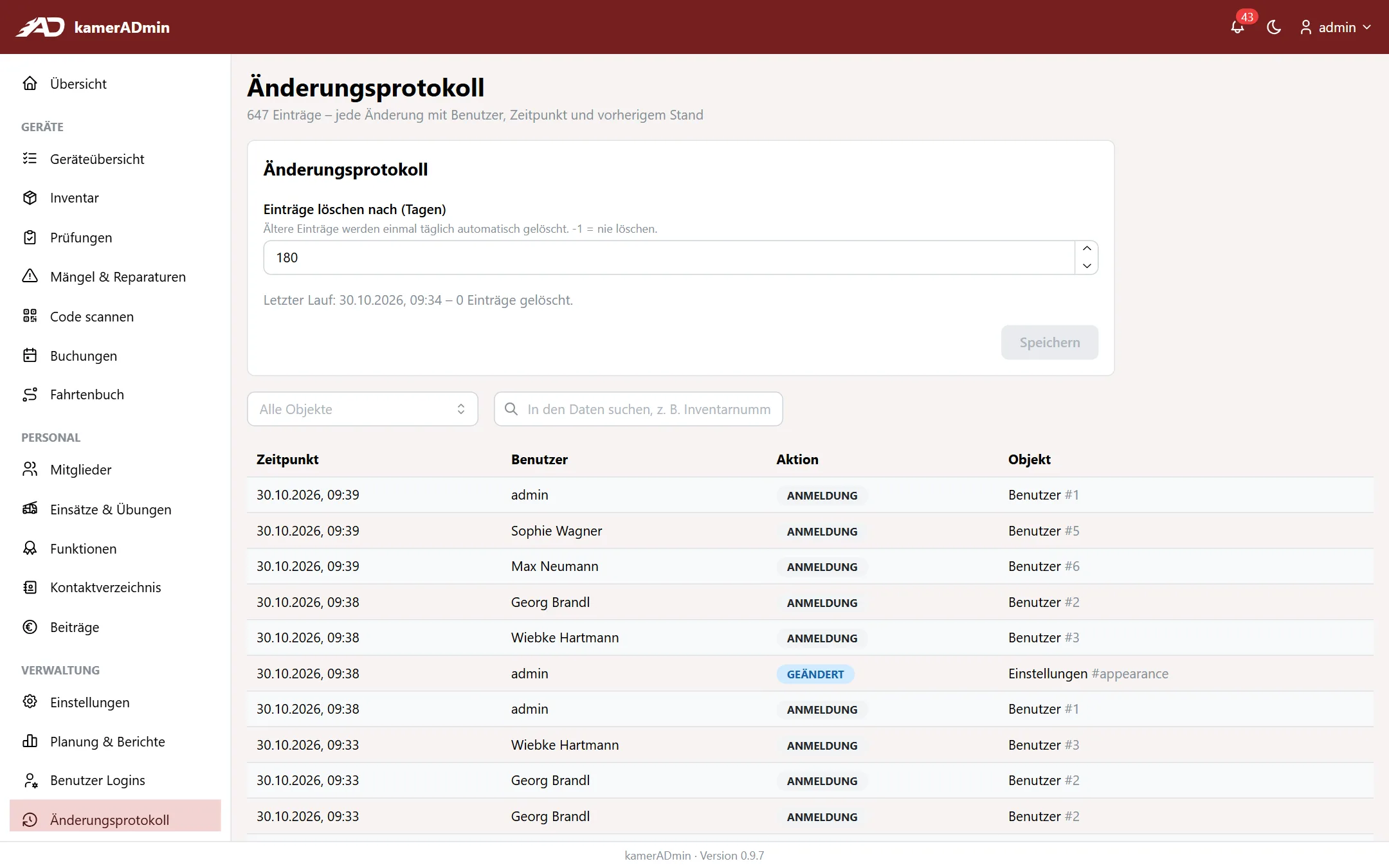Click the GEÄNDERT action badge
The height and width of the screenshot is (868, 1389).
pos(815,674)
